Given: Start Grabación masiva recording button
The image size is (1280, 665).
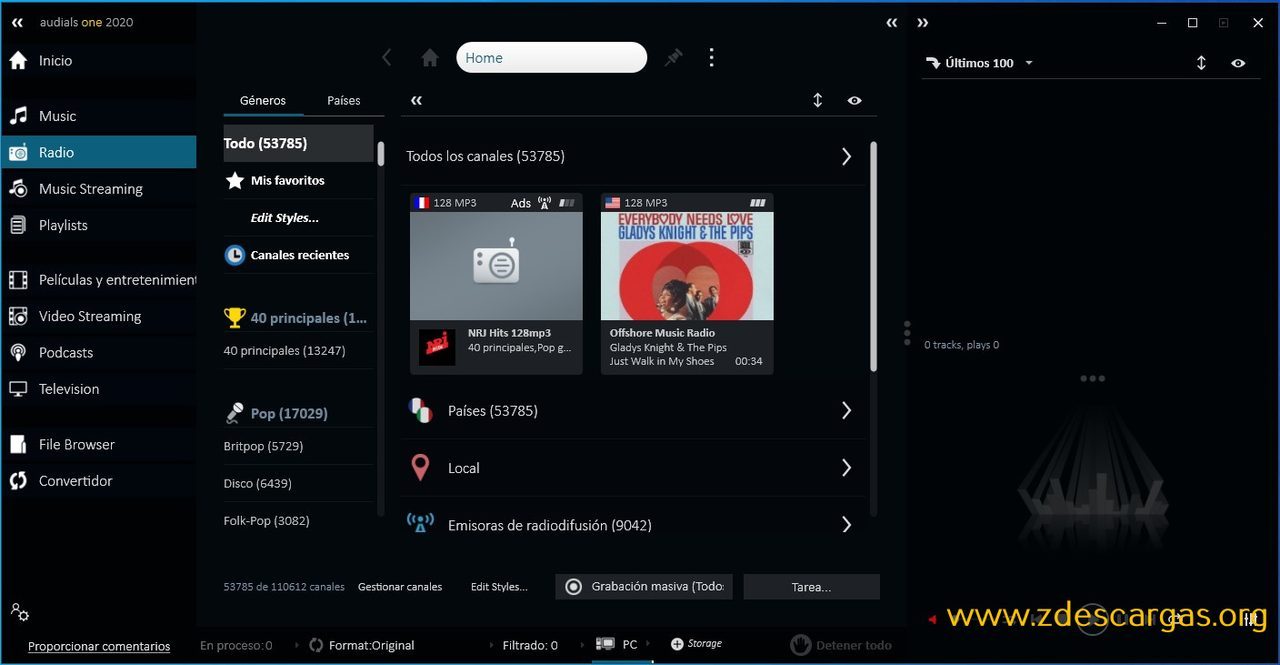Looking at the screenshot, I should [644, 587].
